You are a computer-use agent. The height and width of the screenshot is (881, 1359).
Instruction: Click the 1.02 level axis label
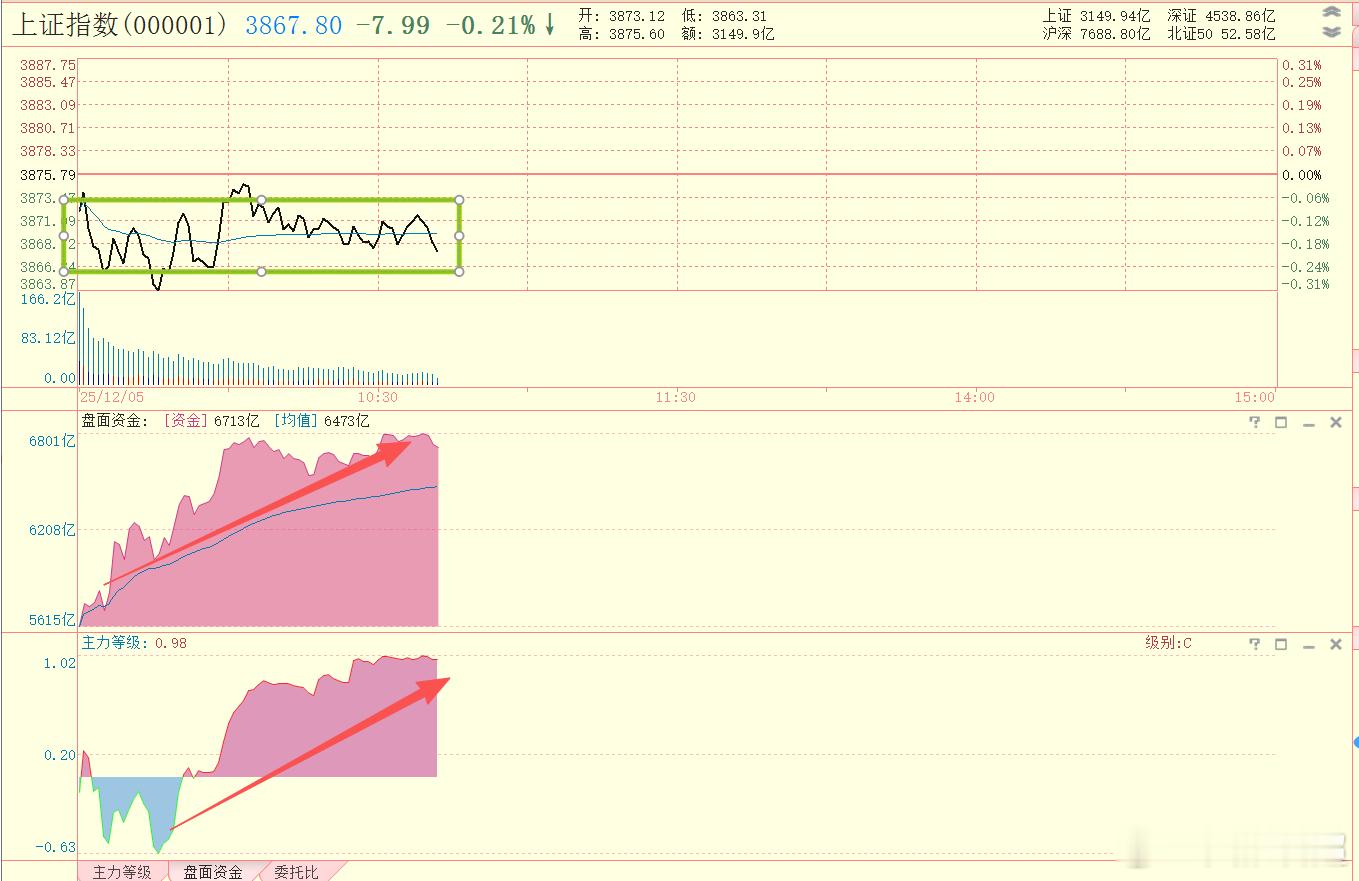pos(59,663)
